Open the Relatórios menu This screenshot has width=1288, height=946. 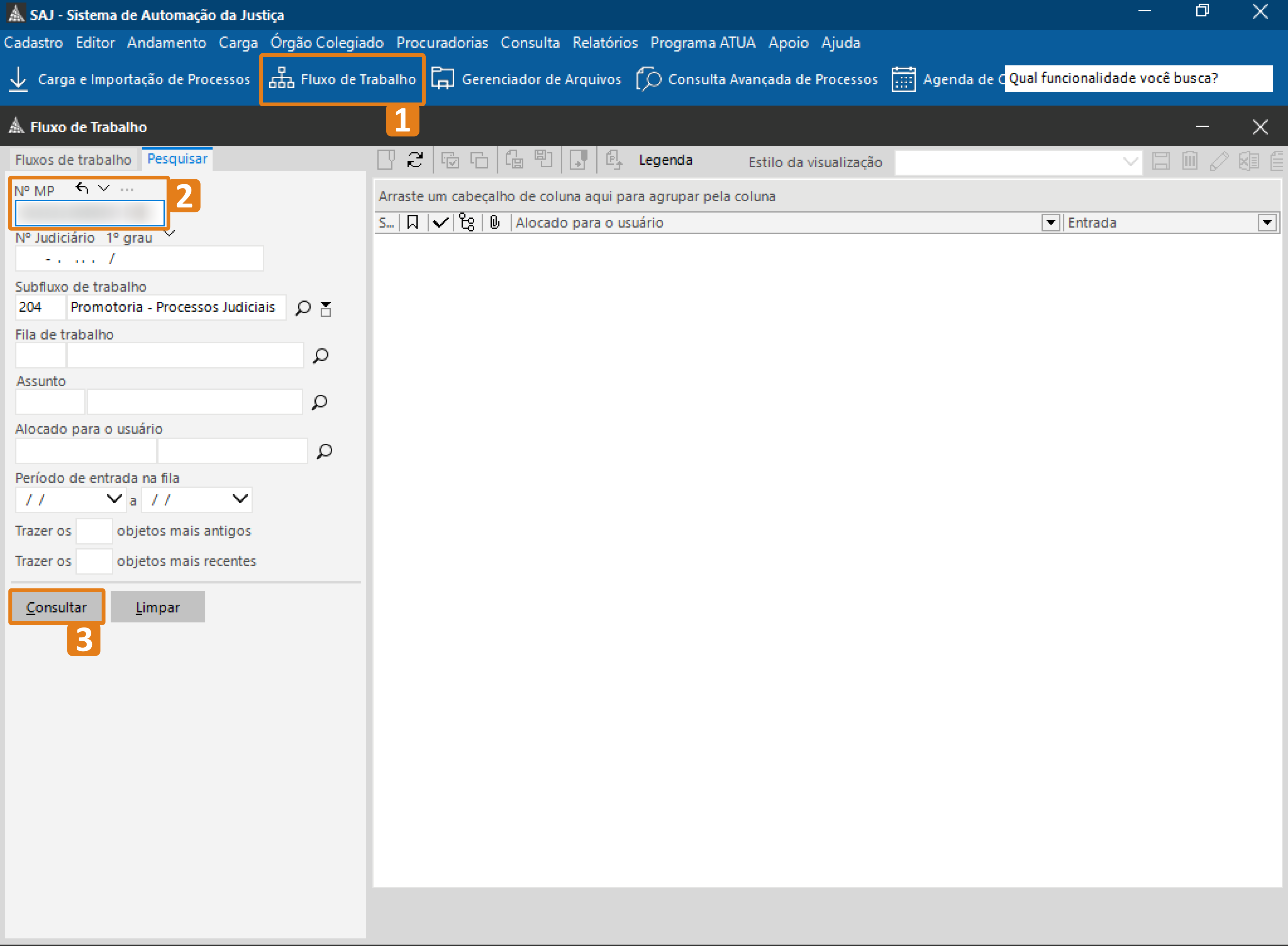click(x=605, y=43)
